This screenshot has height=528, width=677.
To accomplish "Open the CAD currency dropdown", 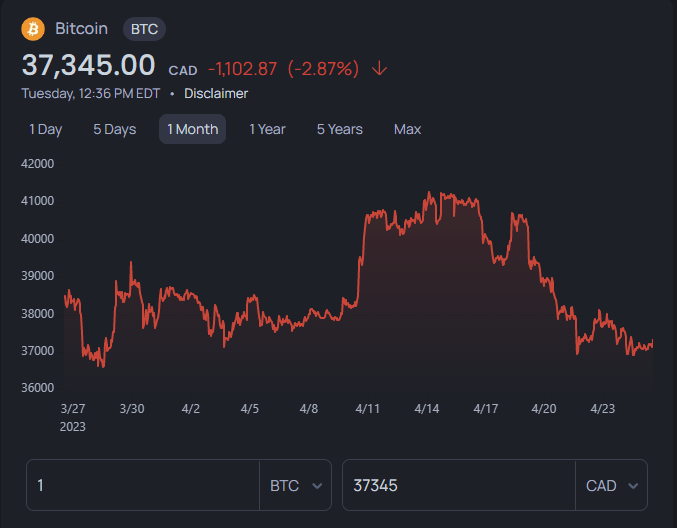I will (x=612, y=485).
